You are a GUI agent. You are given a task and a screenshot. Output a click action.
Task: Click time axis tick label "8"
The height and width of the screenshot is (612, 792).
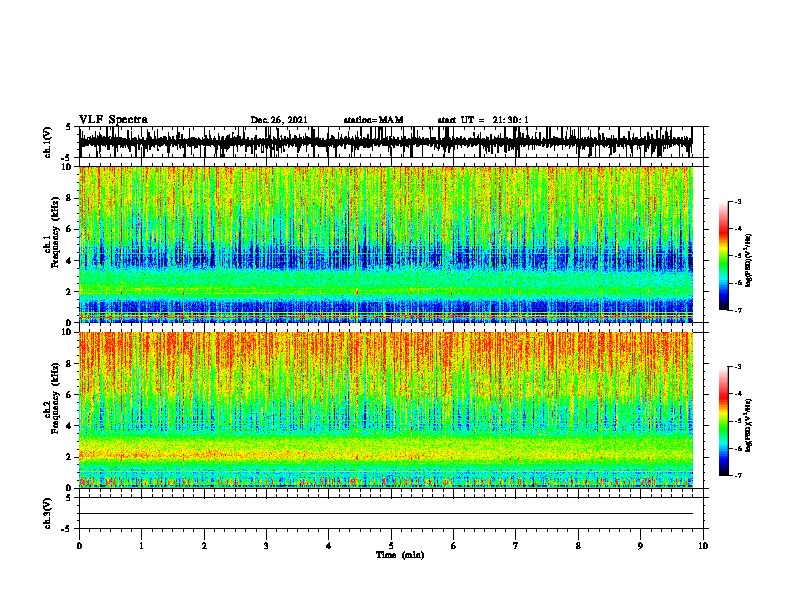coord(578,546)
